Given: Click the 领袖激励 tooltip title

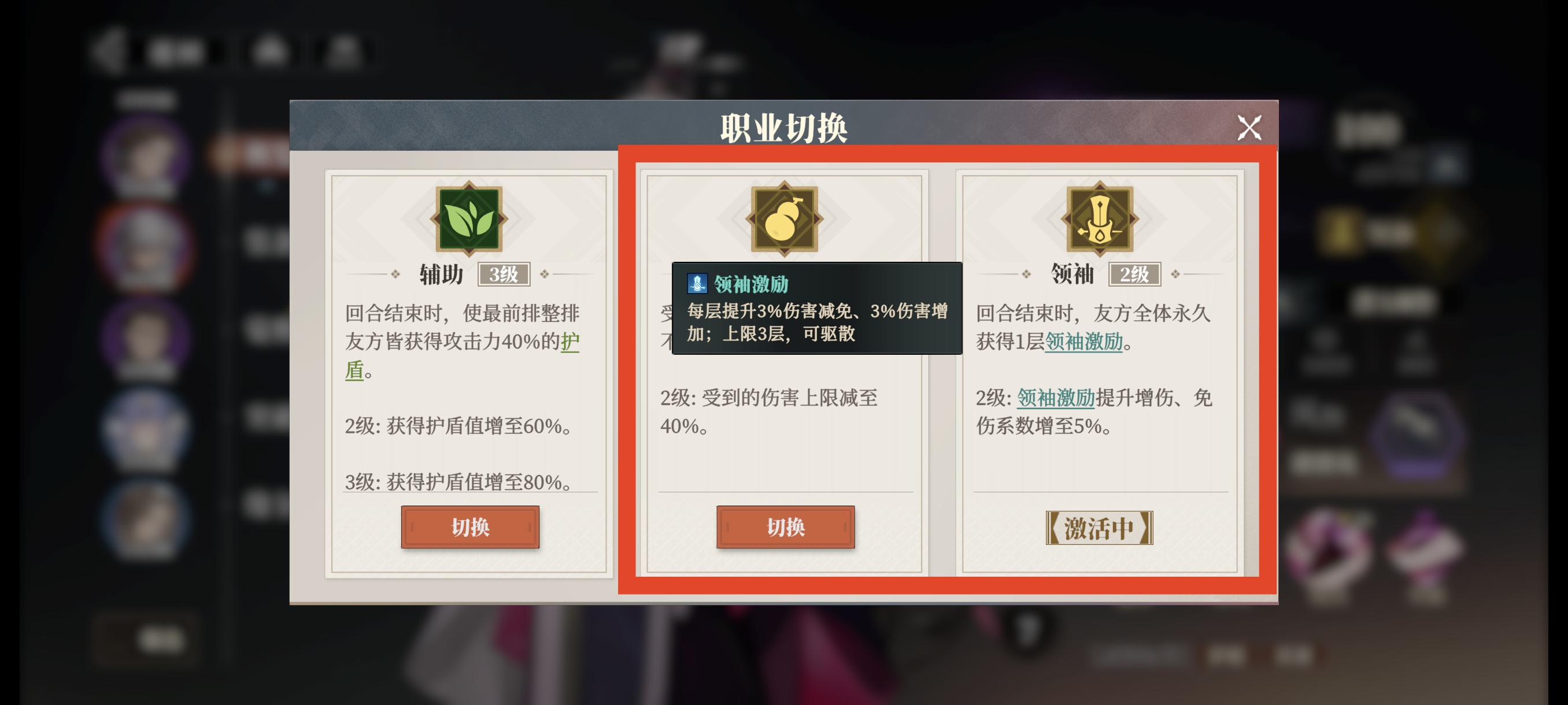Looking at the screenshot, I should [x=750, y=284].
